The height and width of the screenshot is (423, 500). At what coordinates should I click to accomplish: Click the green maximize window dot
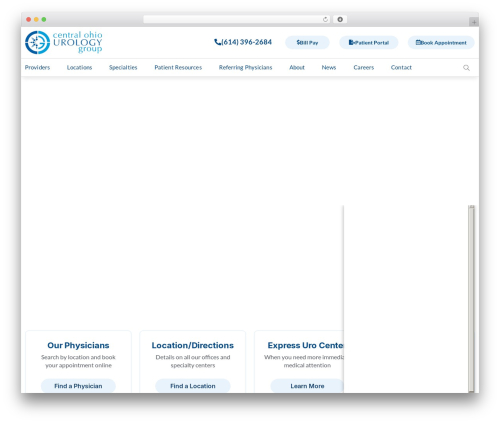pyautogui.click(x=44, y=19)
